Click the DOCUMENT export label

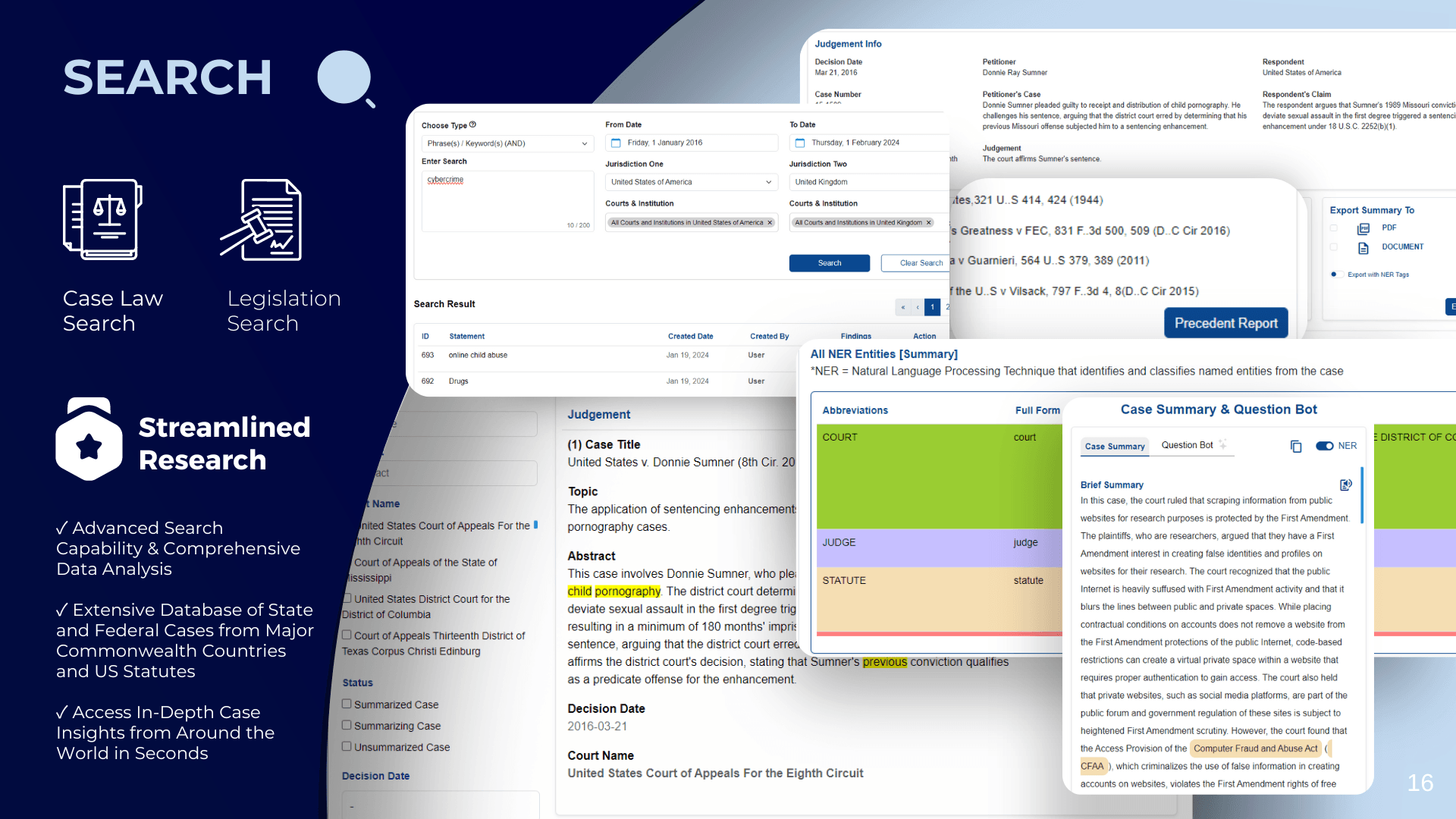[1402, 246]
